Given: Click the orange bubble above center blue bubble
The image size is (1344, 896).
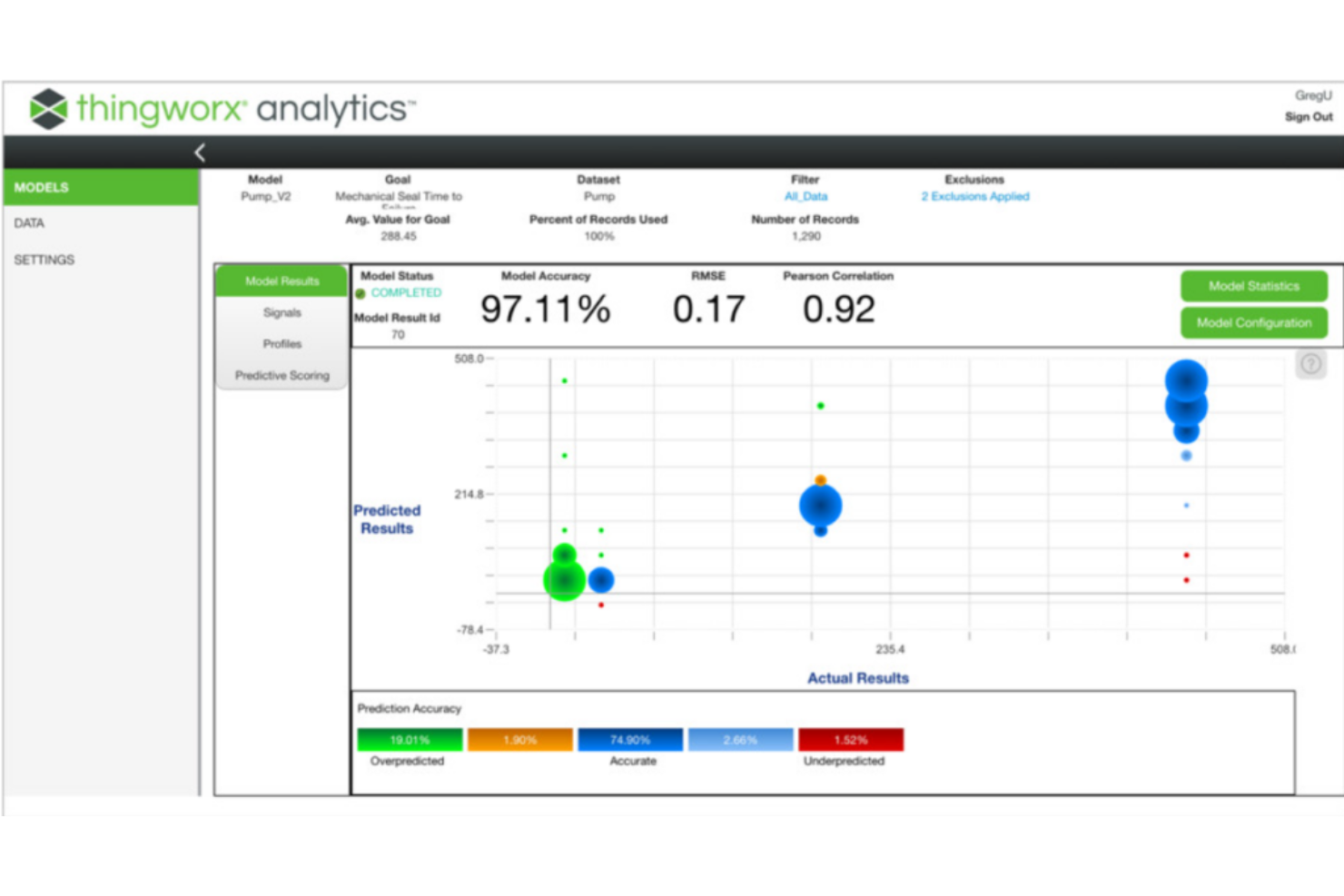Looking at the screenshot, I should [820, 479].
